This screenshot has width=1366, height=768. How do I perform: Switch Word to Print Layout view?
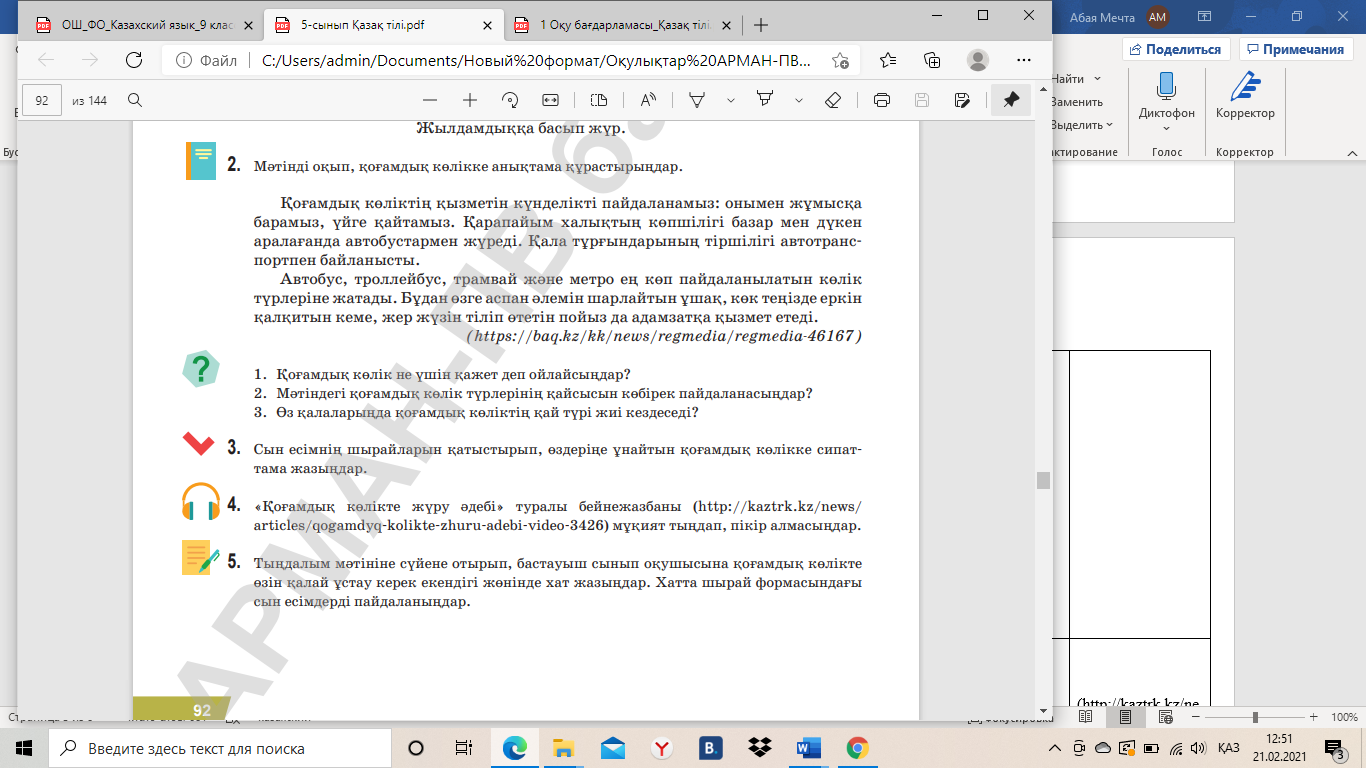(x=1126, y=717)
